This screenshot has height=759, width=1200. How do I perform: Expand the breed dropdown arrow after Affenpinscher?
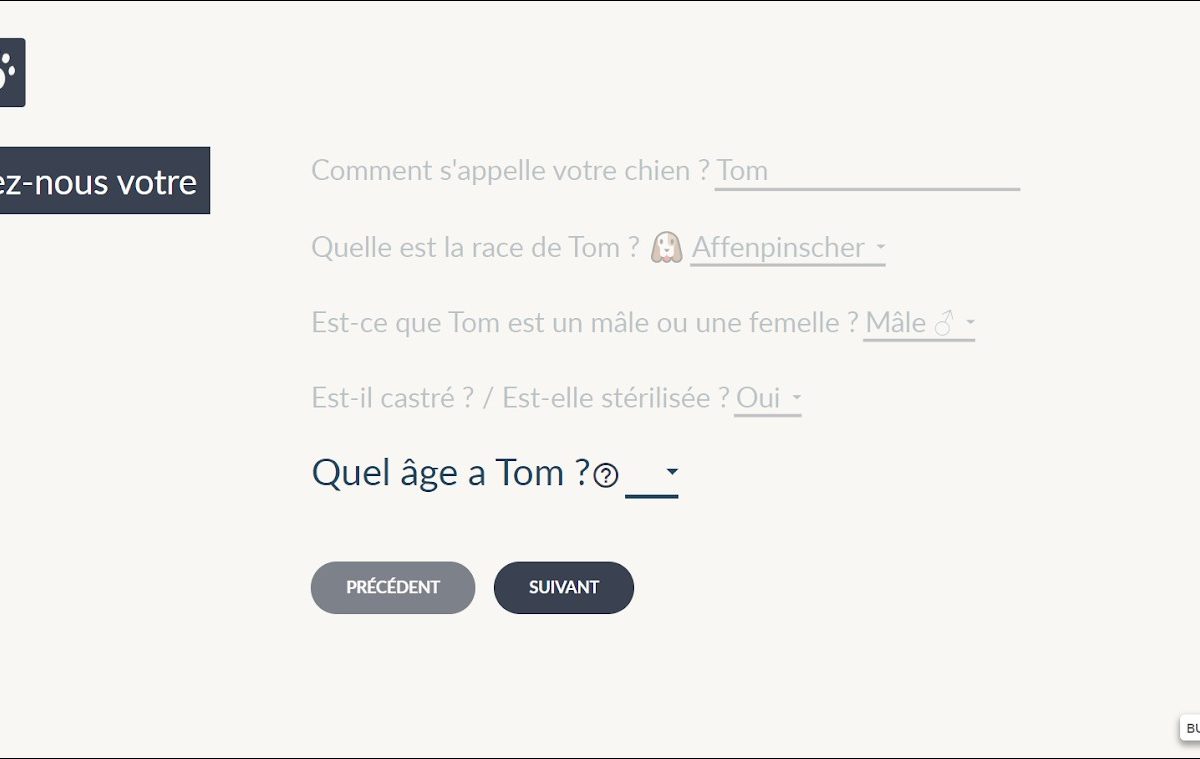[x=880, y=247]
